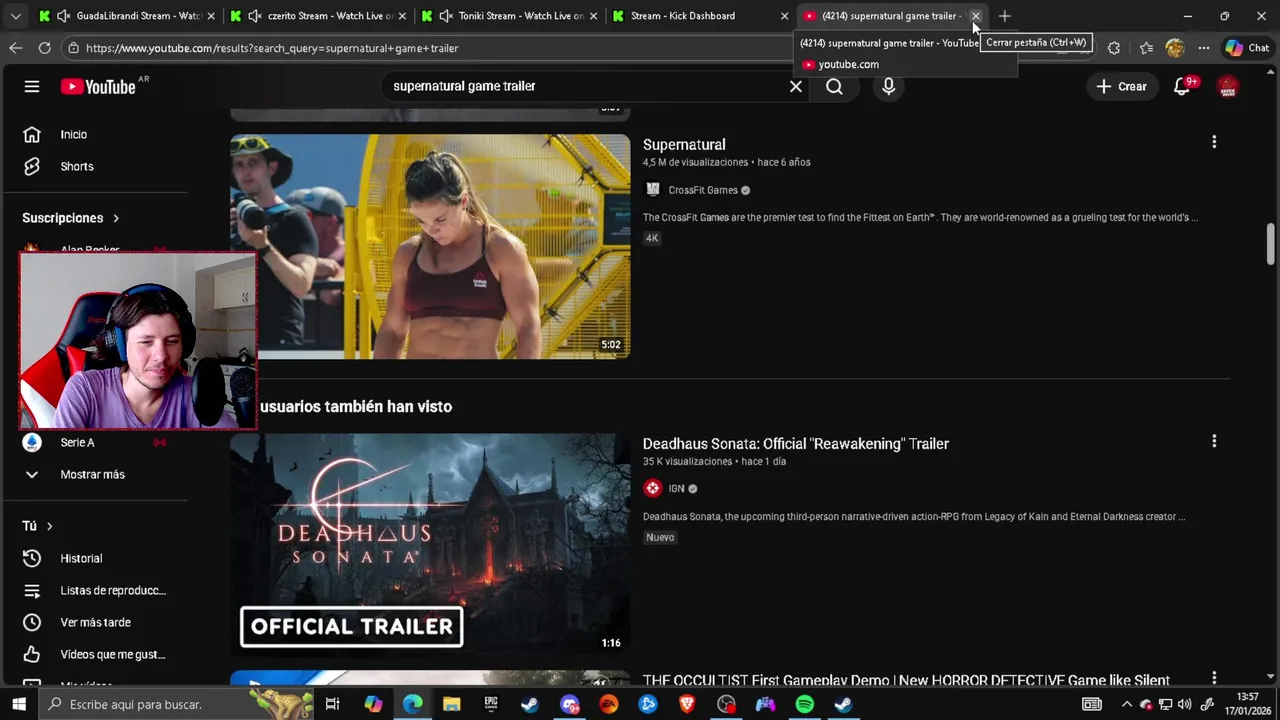The width and height of the screenshot is (1280, 720).
Task: Open Brave browser from taskbar
Action: 687,704
